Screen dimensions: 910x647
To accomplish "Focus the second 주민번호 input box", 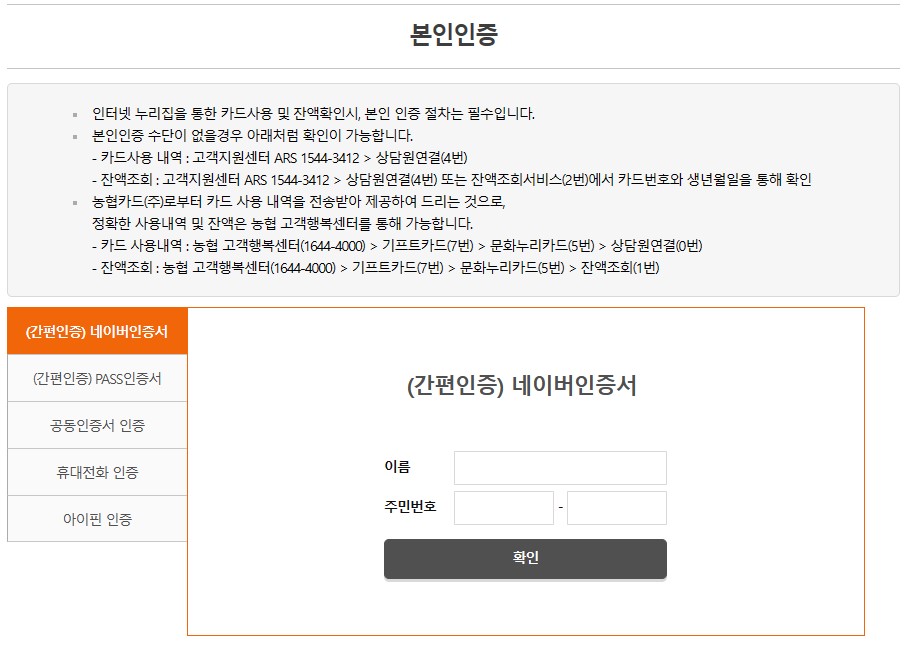I will tap(617, 508).
